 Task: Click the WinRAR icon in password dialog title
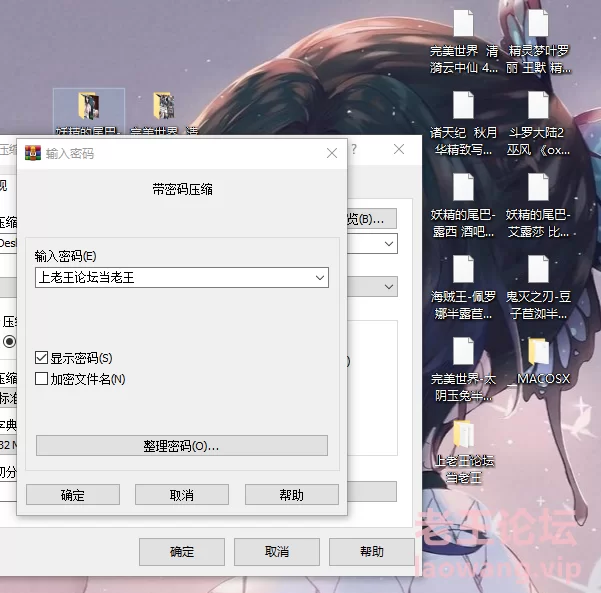tap(33, 153)
